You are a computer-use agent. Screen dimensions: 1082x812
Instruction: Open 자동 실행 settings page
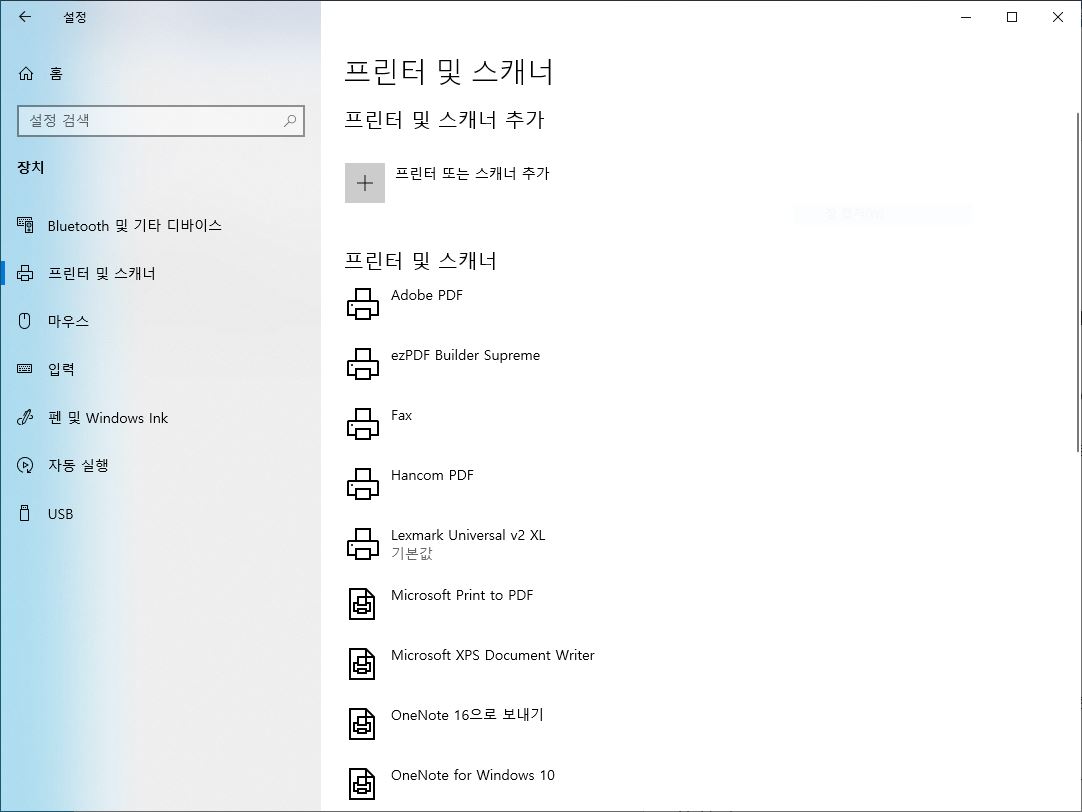coord(78,466)
